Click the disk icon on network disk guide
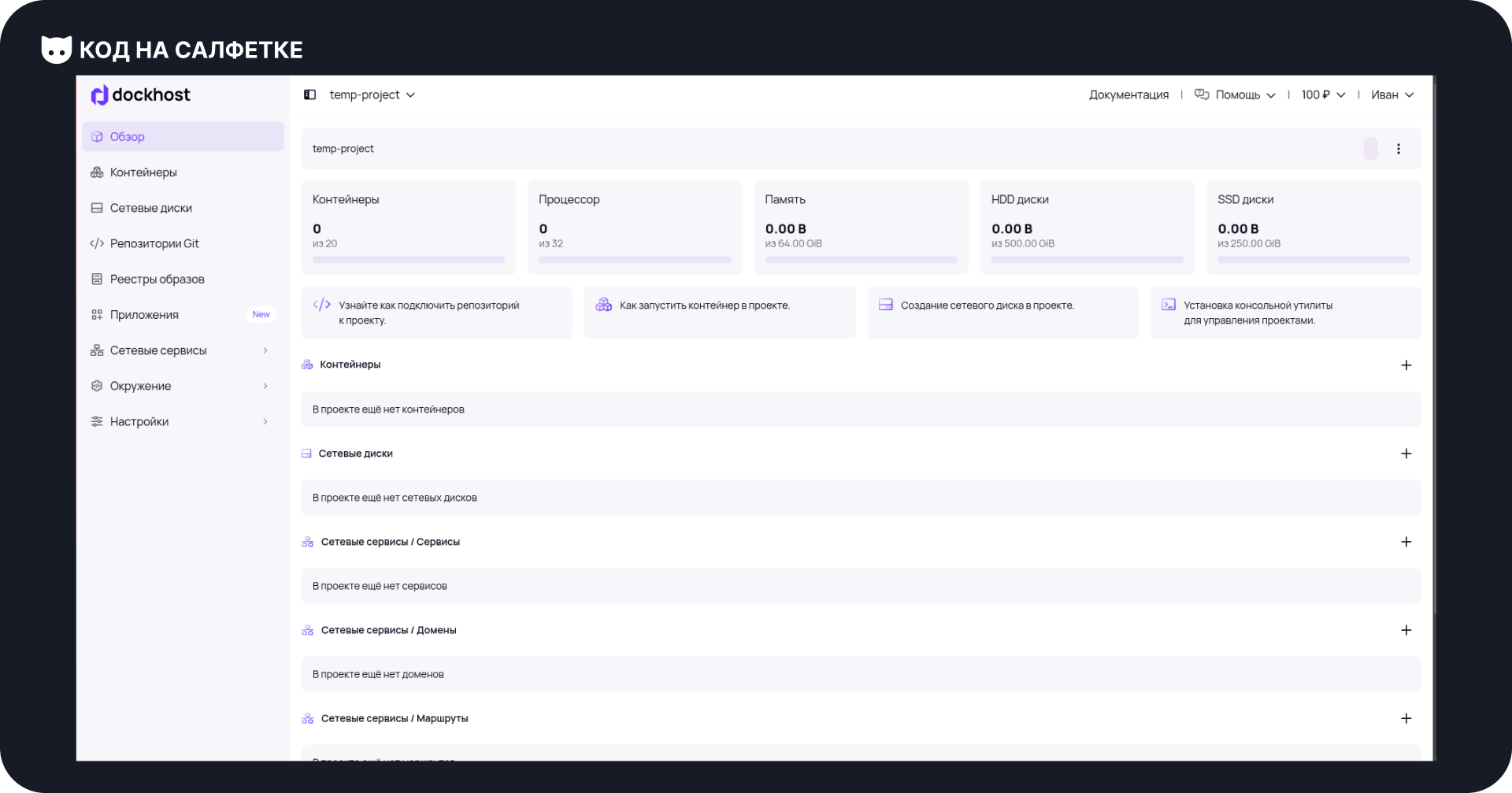 point(886,305)
